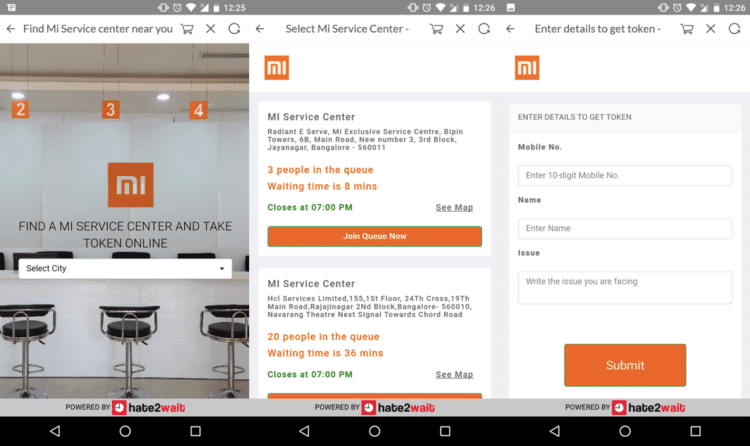Viewport: 750px width, 446px height.
Task: Select 'Waiting time is 8 mins' text
Action: [x=322, y=186]
